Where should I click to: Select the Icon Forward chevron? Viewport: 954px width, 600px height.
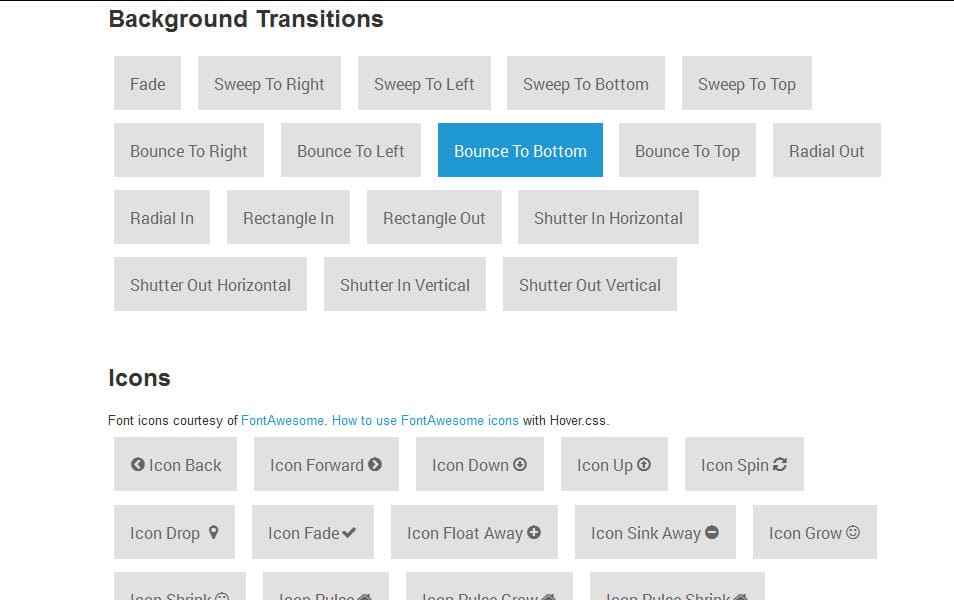click(325, 464)
